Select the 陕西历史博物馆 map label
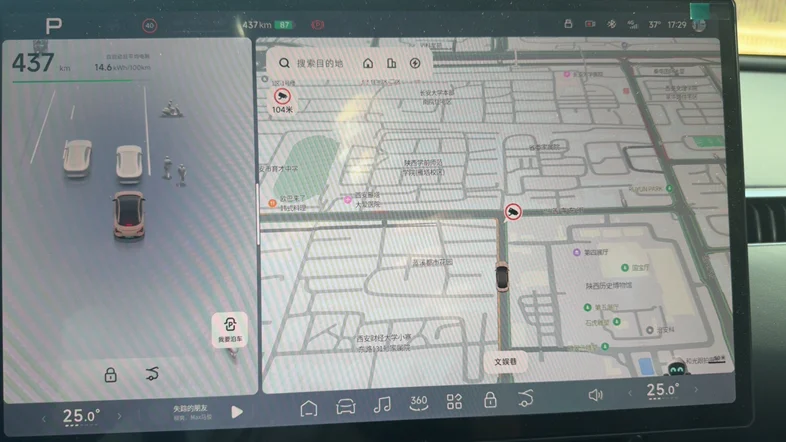The width and height of the screenshot is (786, 442). [x=609, y=286]
